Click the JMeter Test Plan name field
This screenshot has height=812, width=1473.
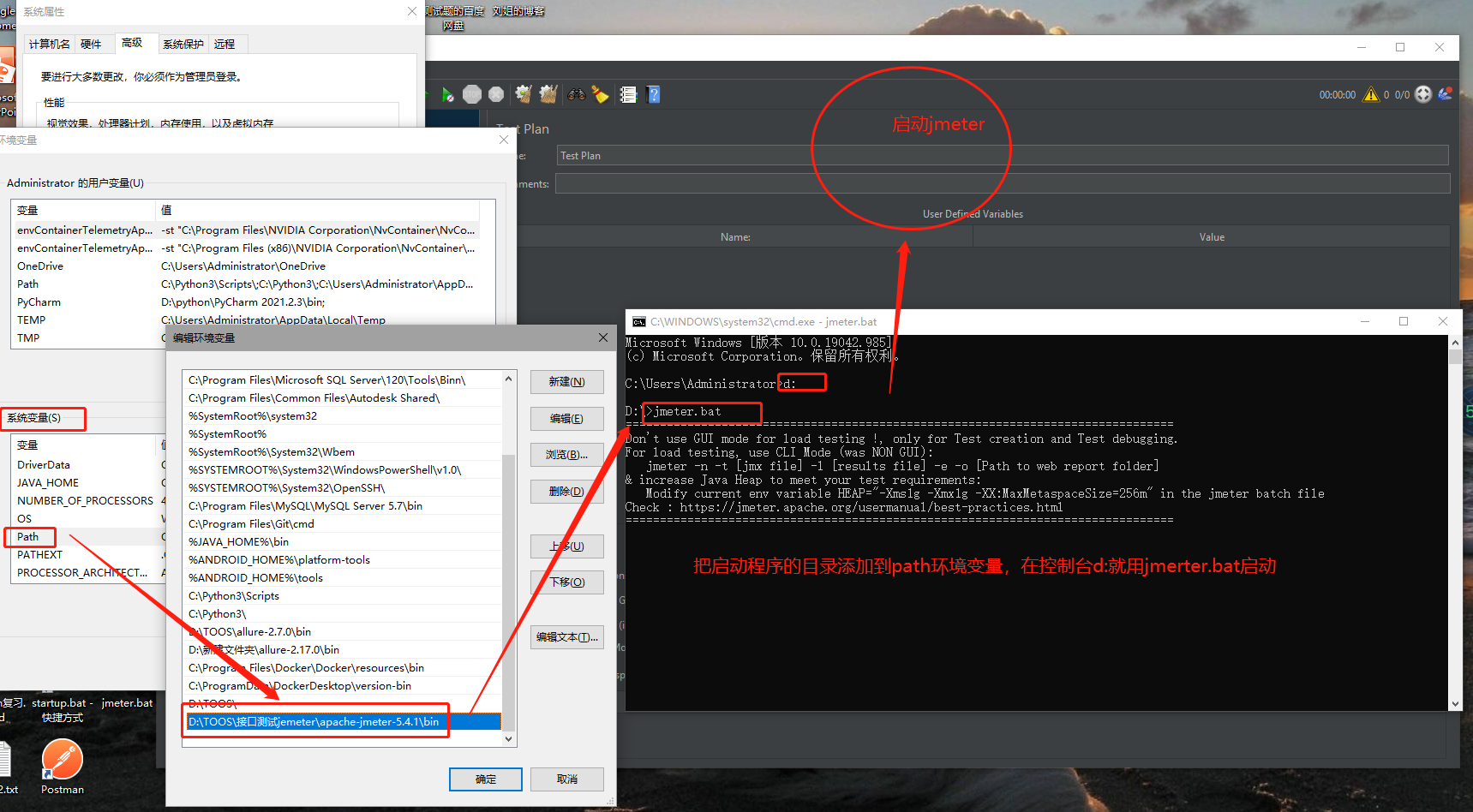[x=1003, y=155]
